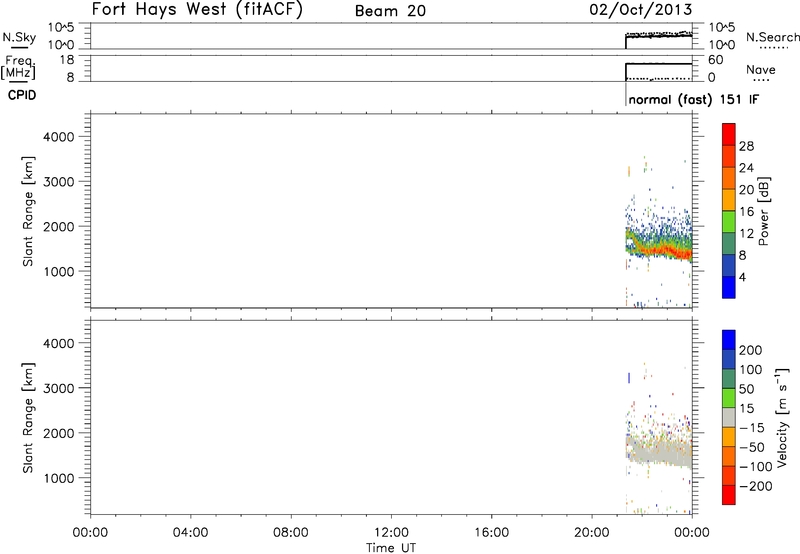The height and width of the screenshot is (554, 800).
Task: Click the 2000 km tick of power panel
Action: point(59,226)
